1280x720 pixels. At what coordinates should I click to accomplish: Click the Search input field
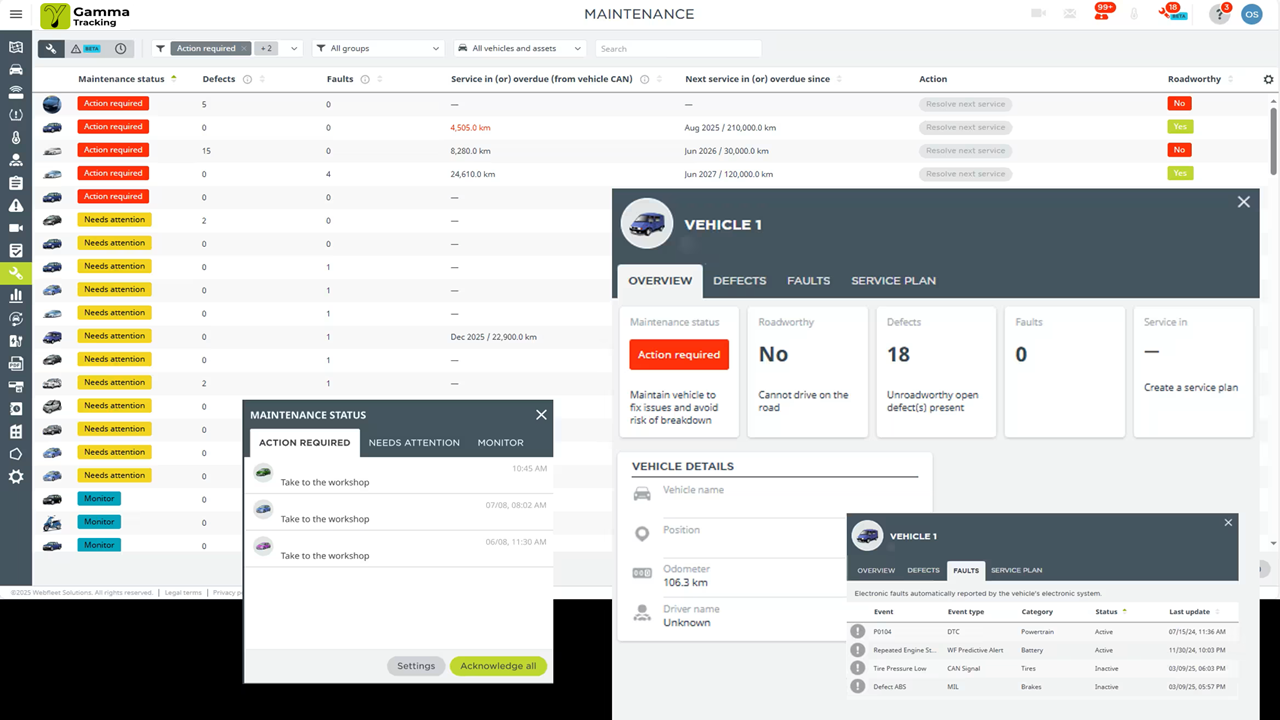pyautogui.click(x=678, y=49)
